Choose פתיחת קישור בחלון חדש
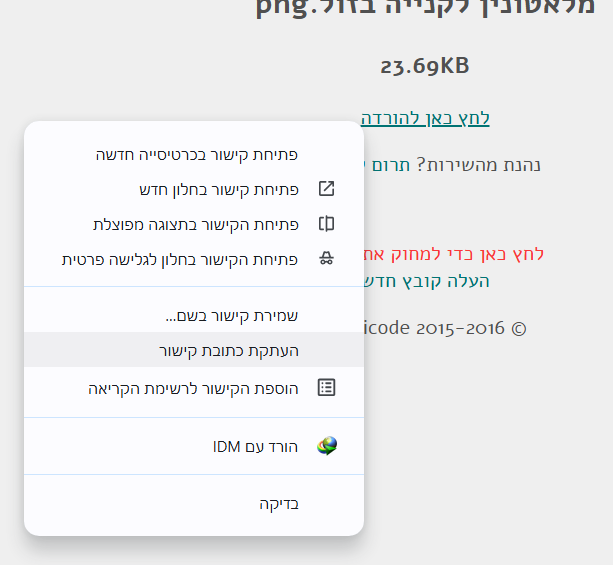 click(x=194, y=189)
